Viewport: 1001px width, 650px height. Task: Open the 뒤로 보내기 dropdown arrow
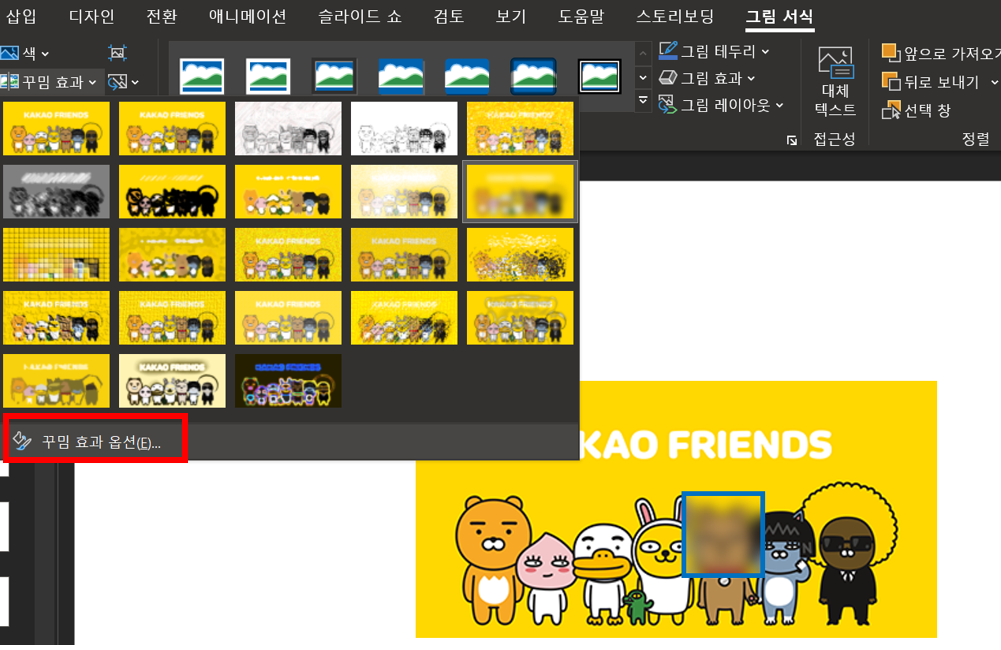pos(993,82)
